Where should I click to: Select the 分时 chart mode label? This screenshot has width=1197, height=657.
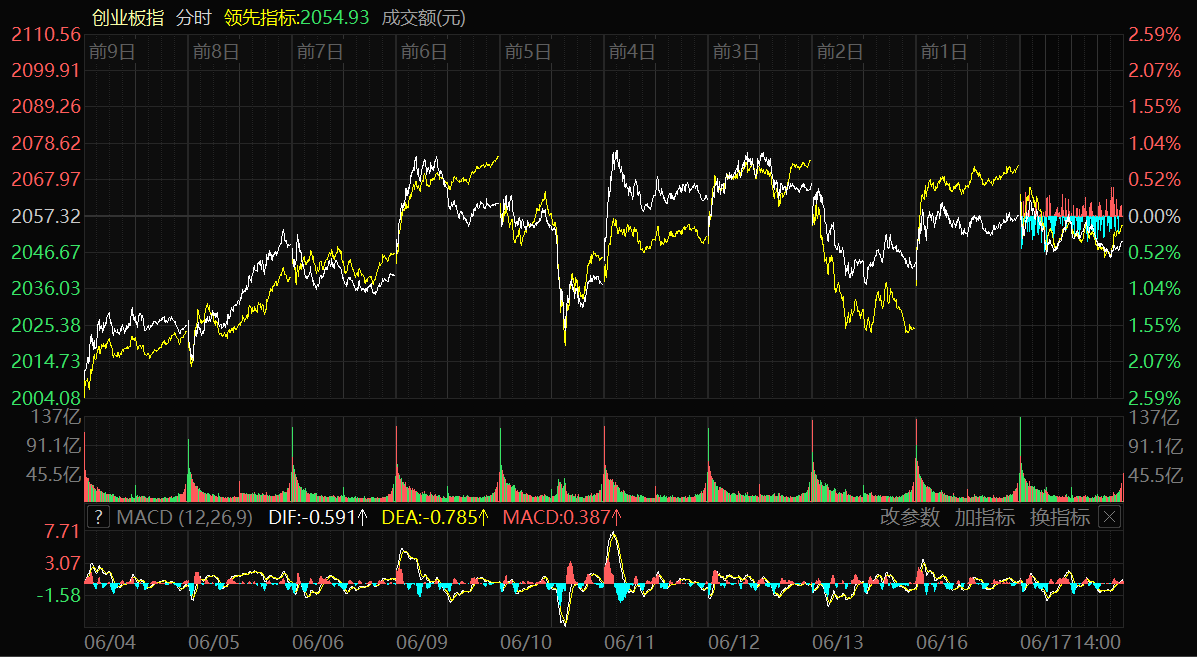(193, 17)
